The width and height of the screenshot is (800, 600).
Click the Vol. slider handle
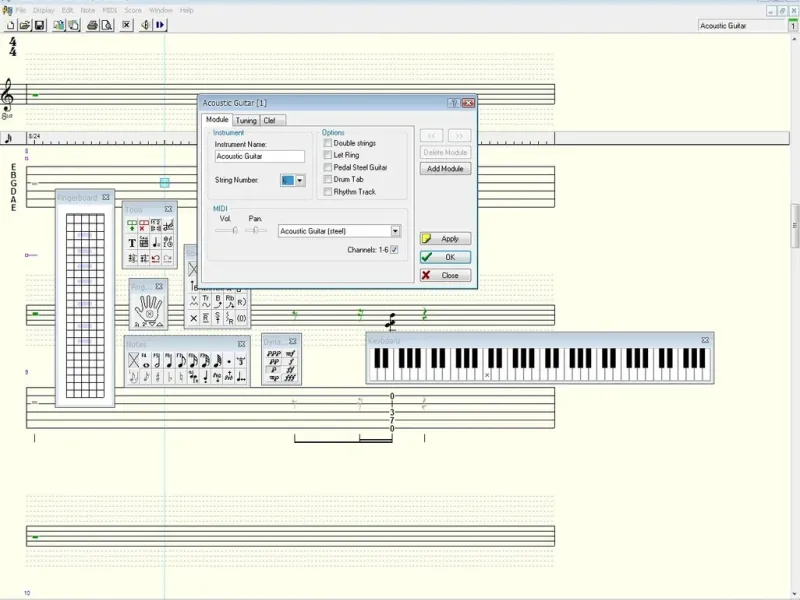pyautogui.click(x=235, y=231)
